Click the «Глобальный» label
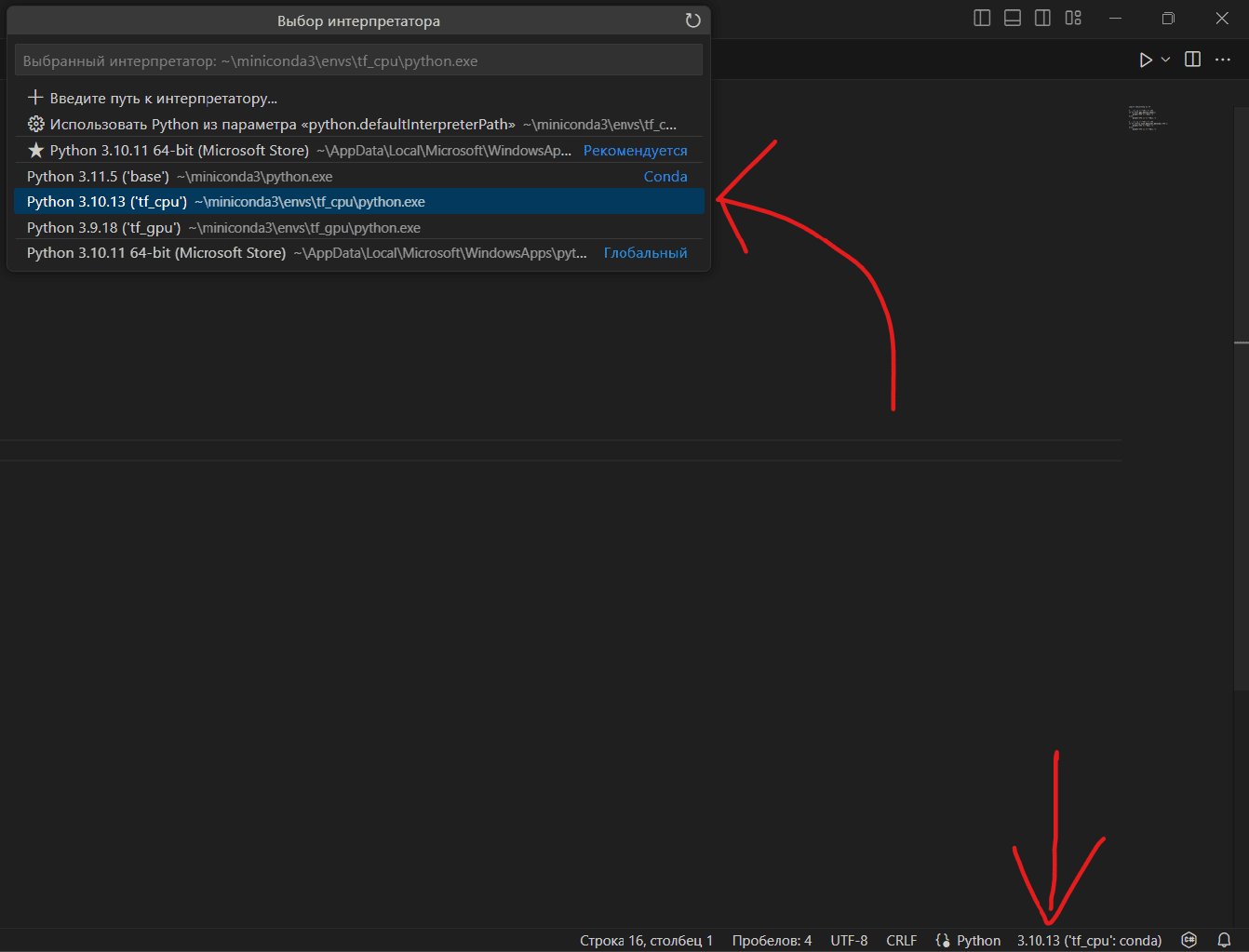Image resolution: width=1249 pixels, height=952 pixels. (x=645, y=253)
